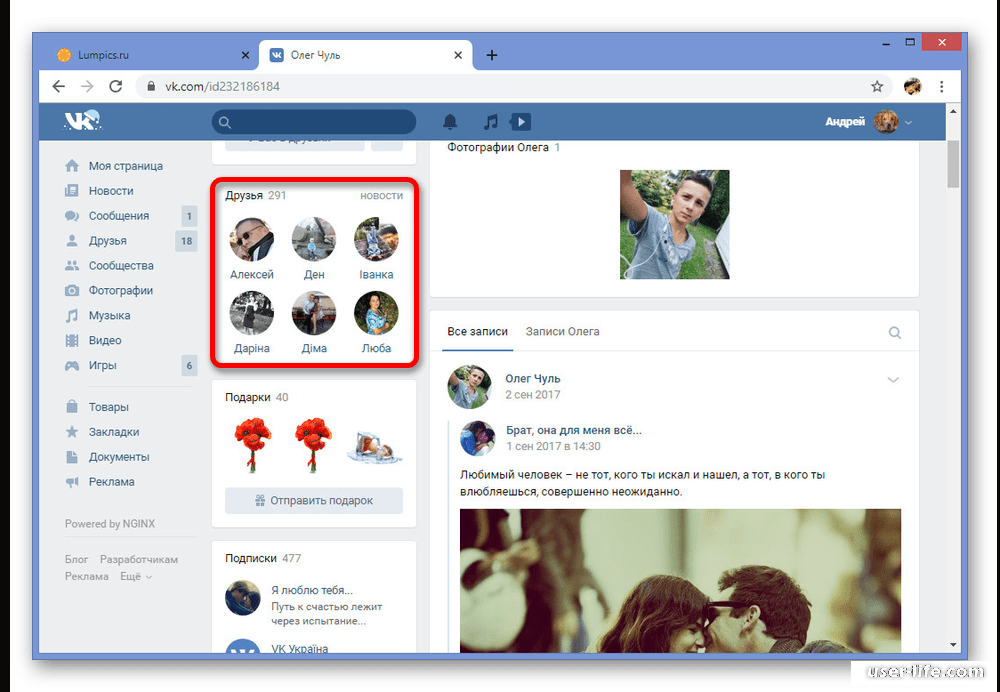Open Документы in the left menu

[119, 457]
